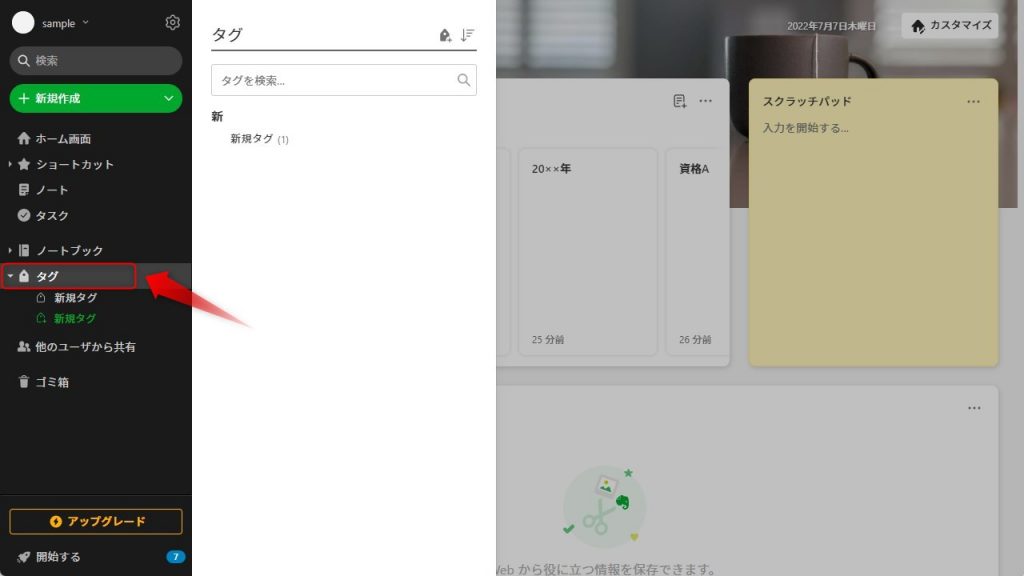This screenshot has width=1024, height=576.
Task: Click the ノートブック book icon
Action: [x=24, y=250]
